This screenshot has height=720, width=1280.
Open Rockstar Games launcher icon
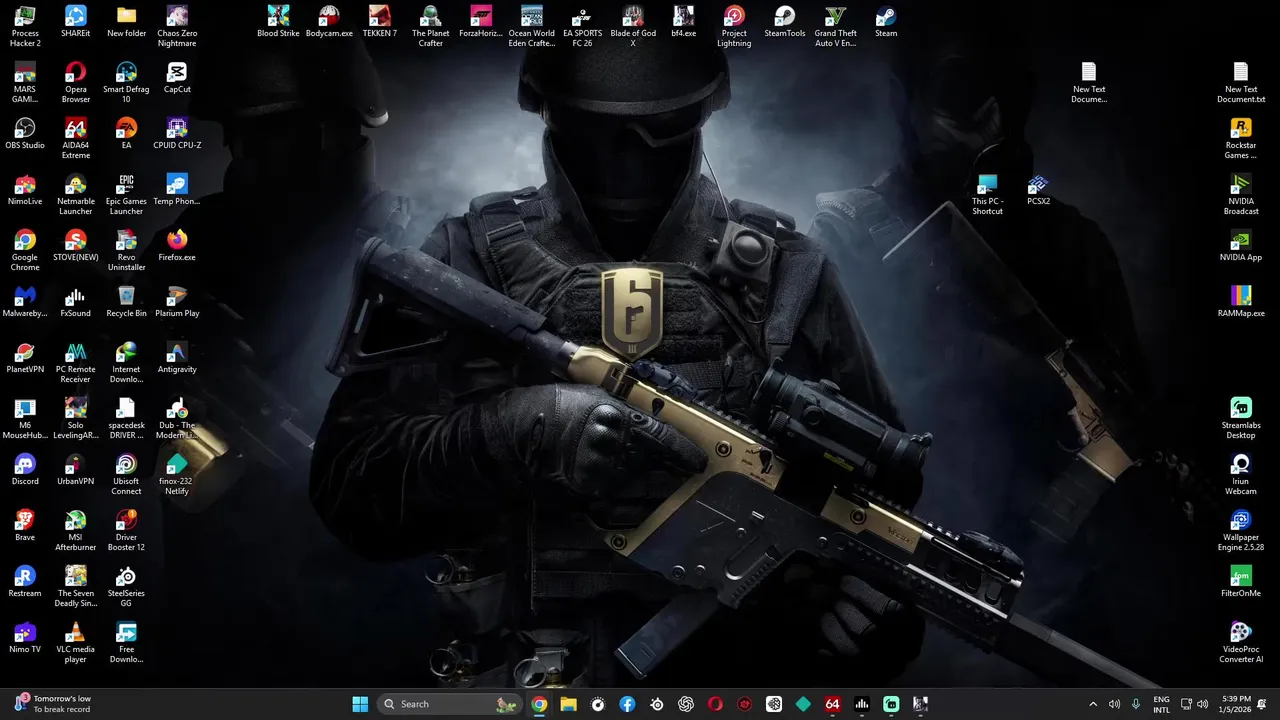pos(1241,138)
